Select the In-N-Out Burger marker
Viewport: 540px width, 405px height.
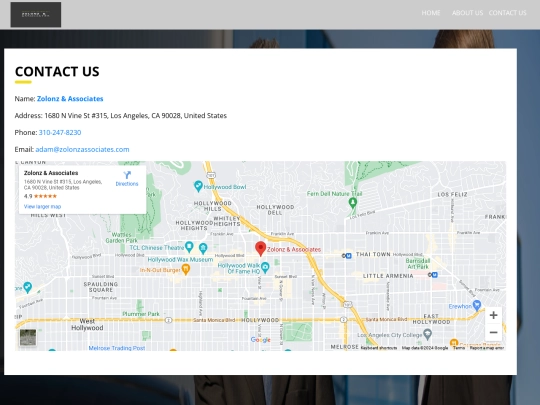(x=186, y=269)
